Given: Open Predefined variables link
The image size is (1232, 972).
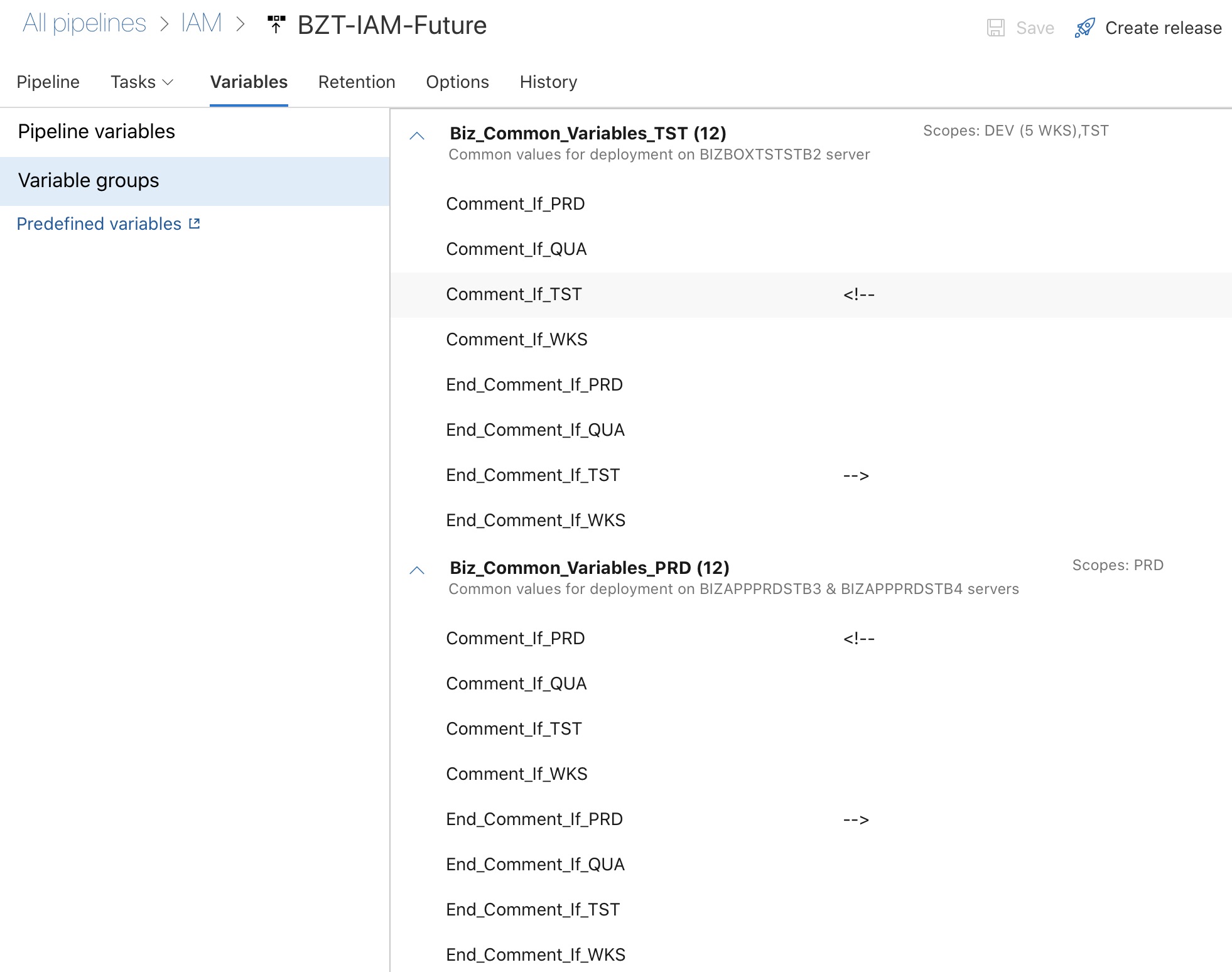Looking at the screenshot, I should tap(99, 224).
